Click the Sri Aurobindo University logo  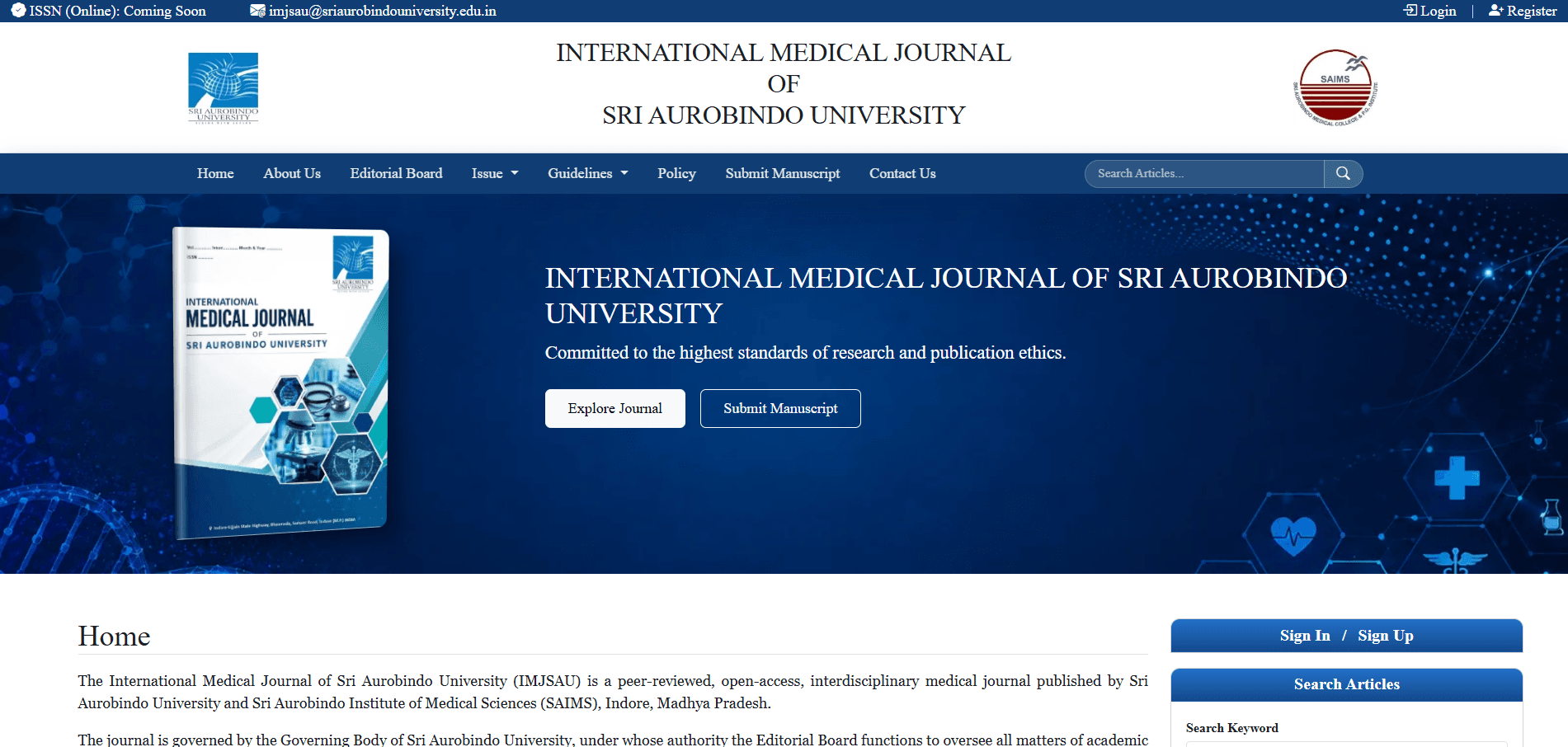pos(223,87)
